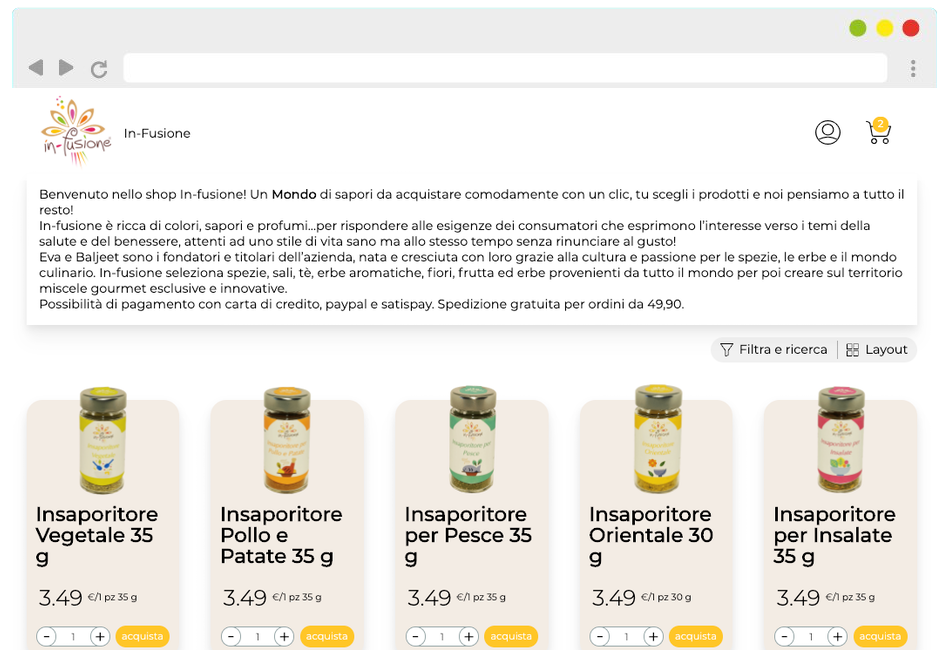The width and height of the screenshot is (950, 650).
Task: Click quantity field of Pollo e Patate
Action: pos(257,637)
